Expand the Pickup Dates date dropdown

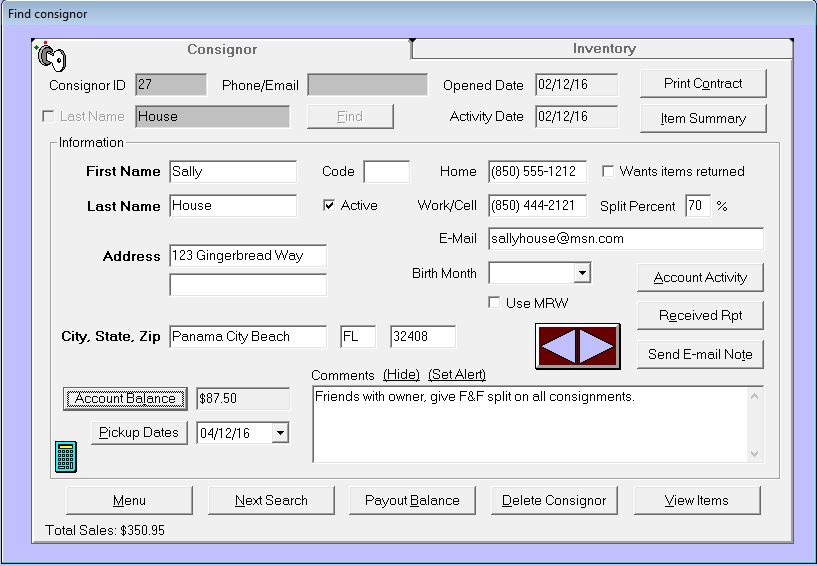pyautogui.click(x=280, y=433)
